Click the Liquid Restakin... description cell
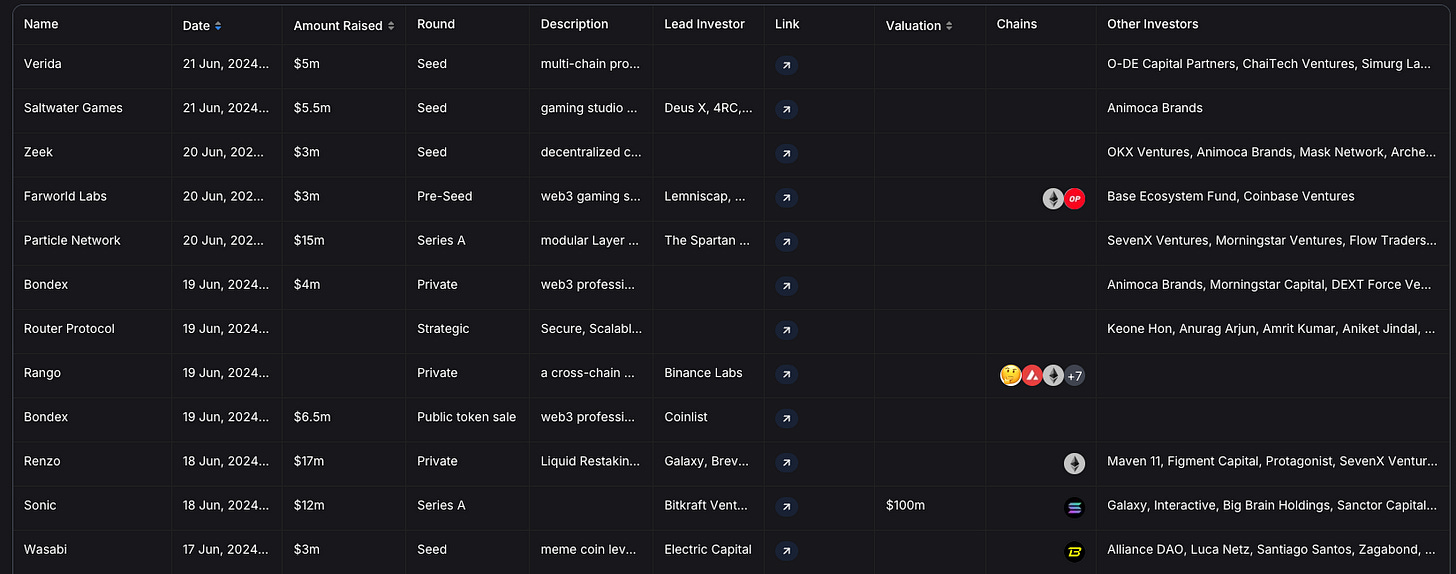1456x574 pixels. [591, 461]
